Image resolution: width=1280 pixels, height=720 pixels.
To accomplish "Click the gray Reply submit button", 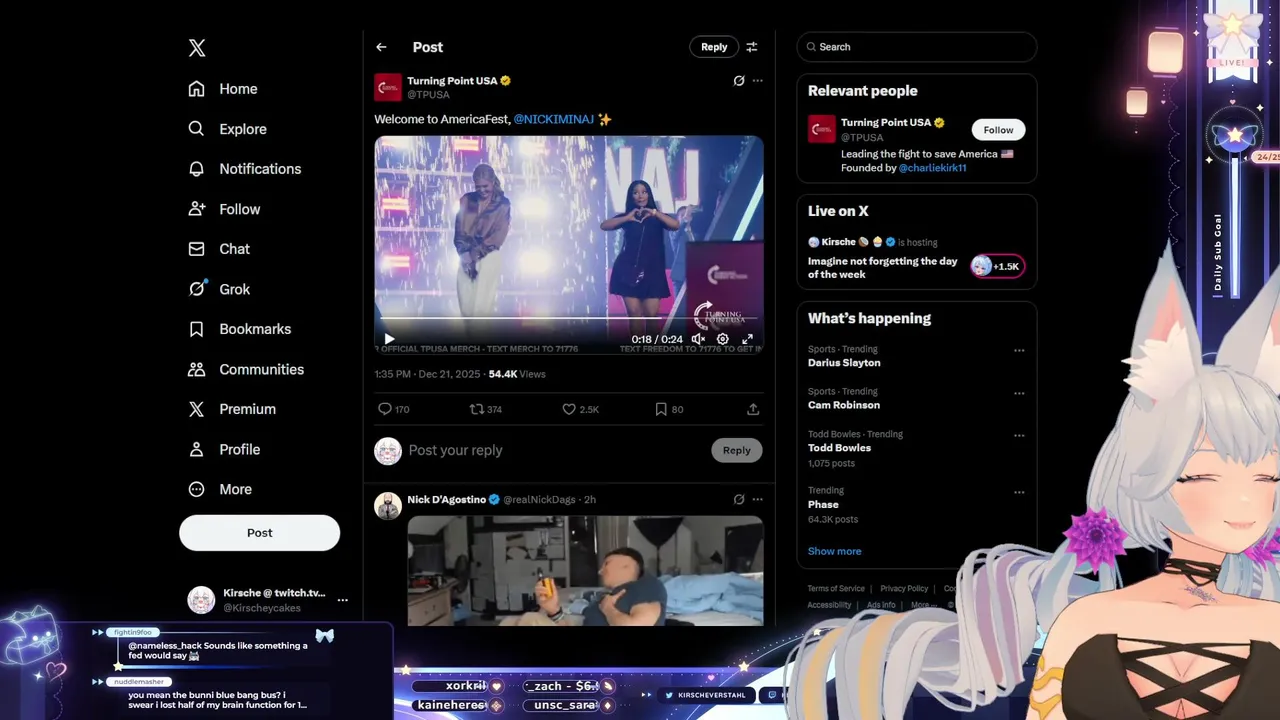I will [x=737, y=450].
